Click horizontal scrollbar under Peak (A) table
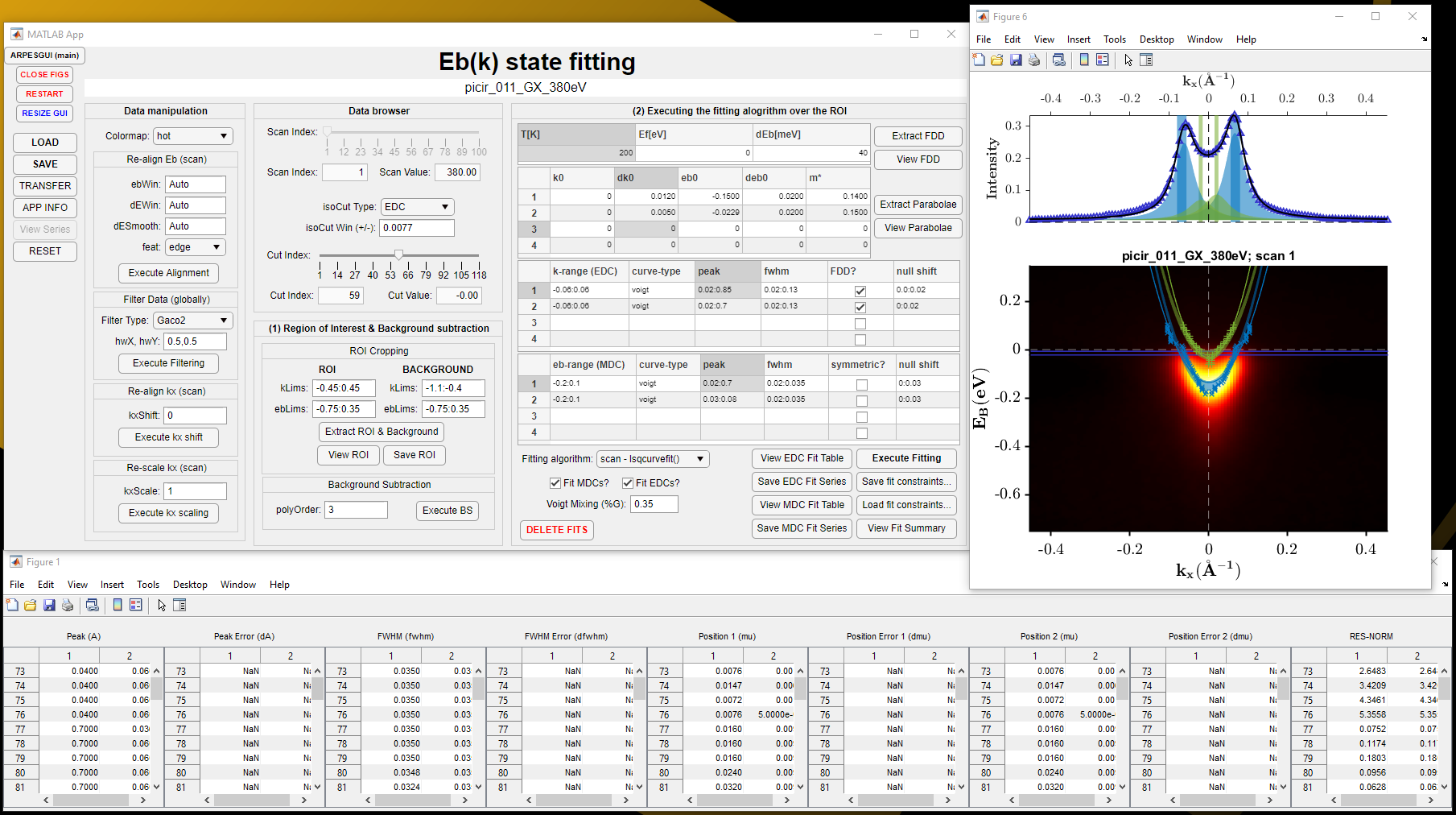The width and height of the screenshot is (1456, 815). (93, 800)
